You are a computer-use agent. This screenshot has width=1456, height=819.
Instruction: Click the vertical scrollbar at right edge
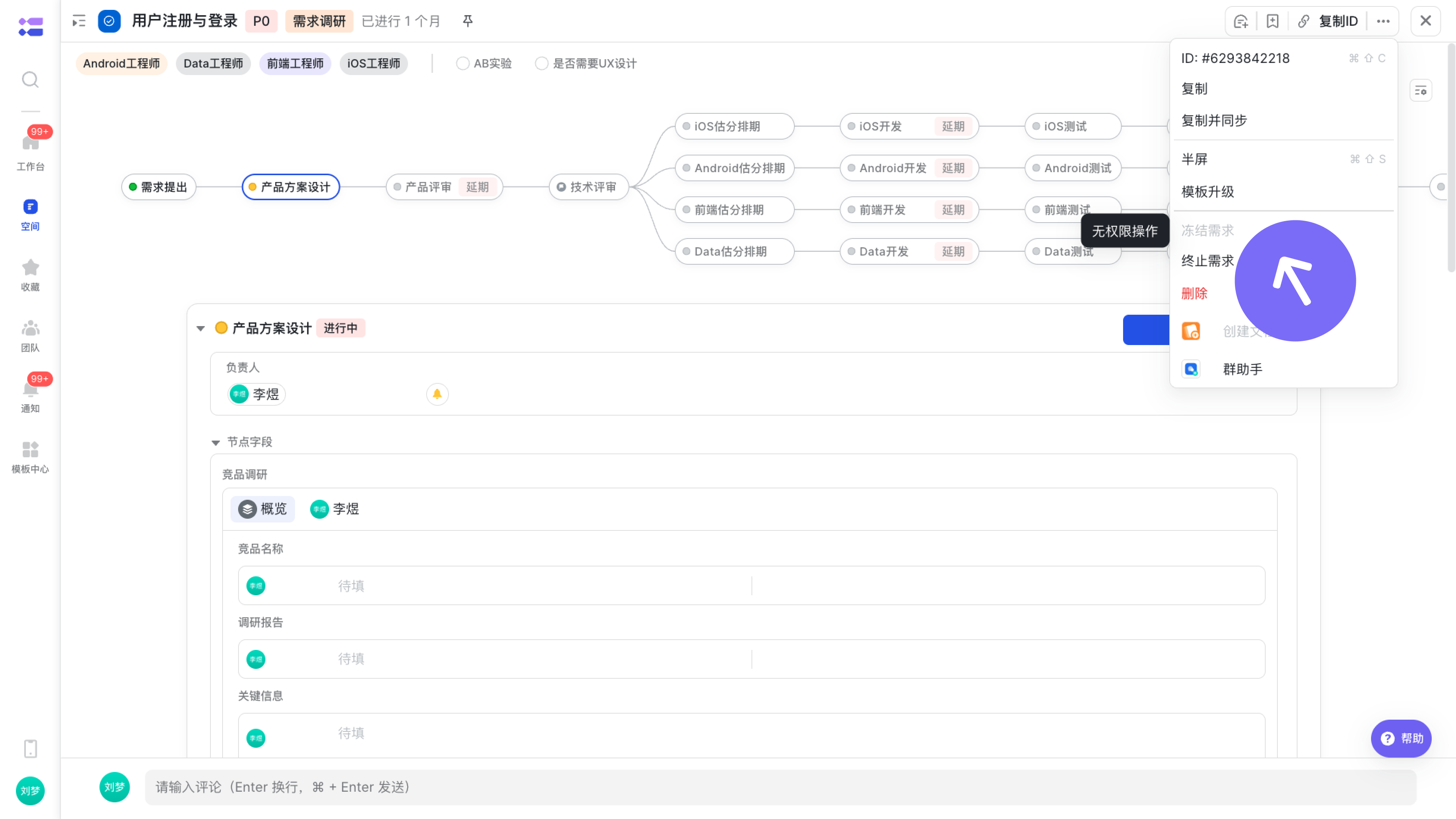pyautogui.click(x=1451, y=158)
